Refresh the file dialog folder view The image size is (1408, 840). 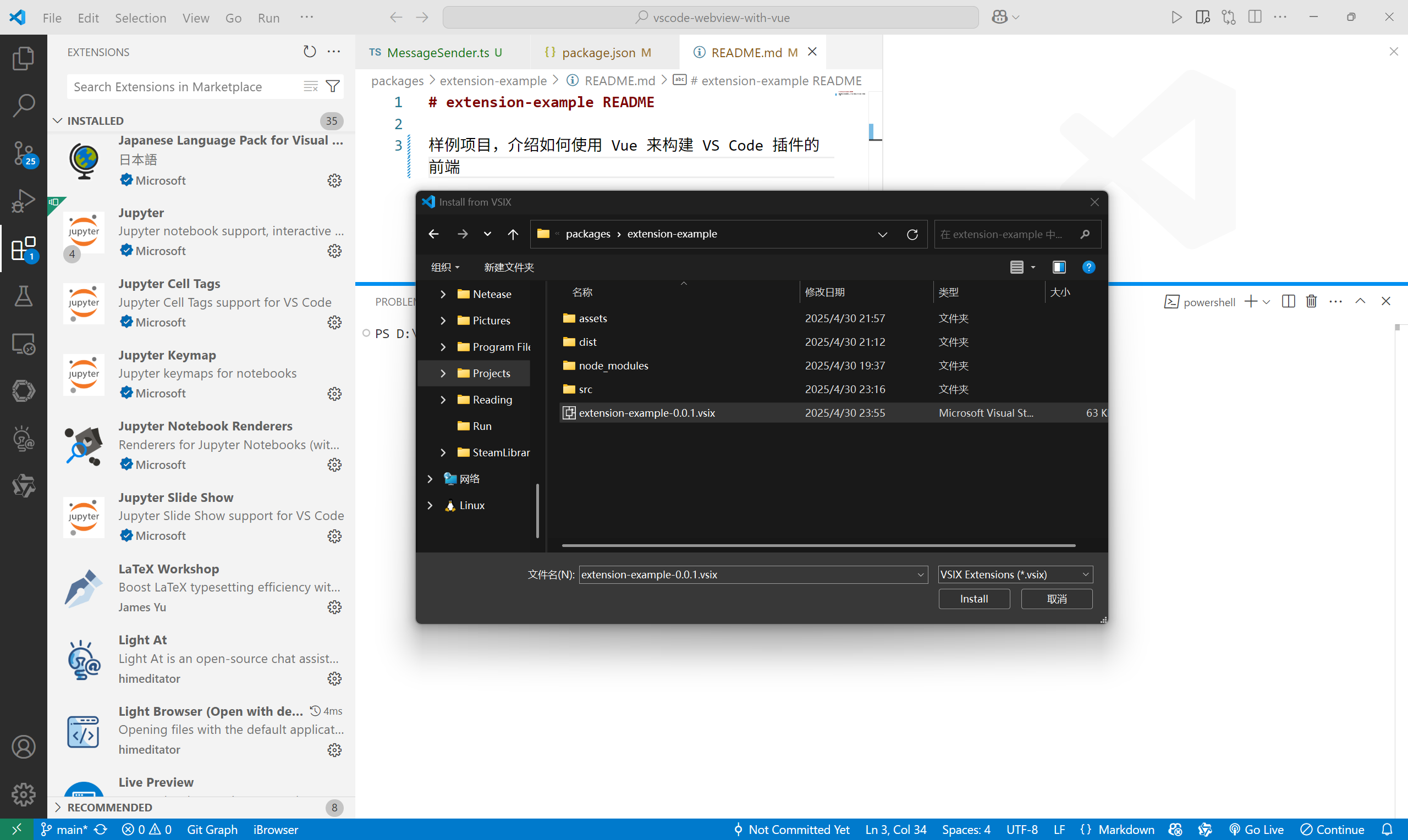(x=912, y=234)
